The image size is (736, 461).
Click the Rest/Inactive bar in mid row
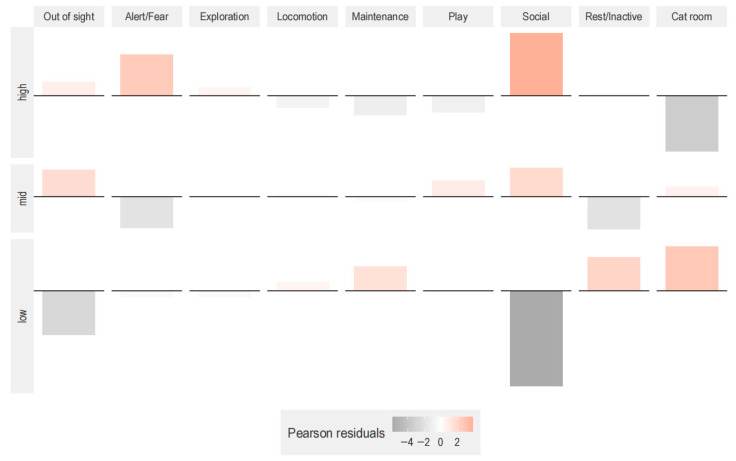(x=613, y=213)
